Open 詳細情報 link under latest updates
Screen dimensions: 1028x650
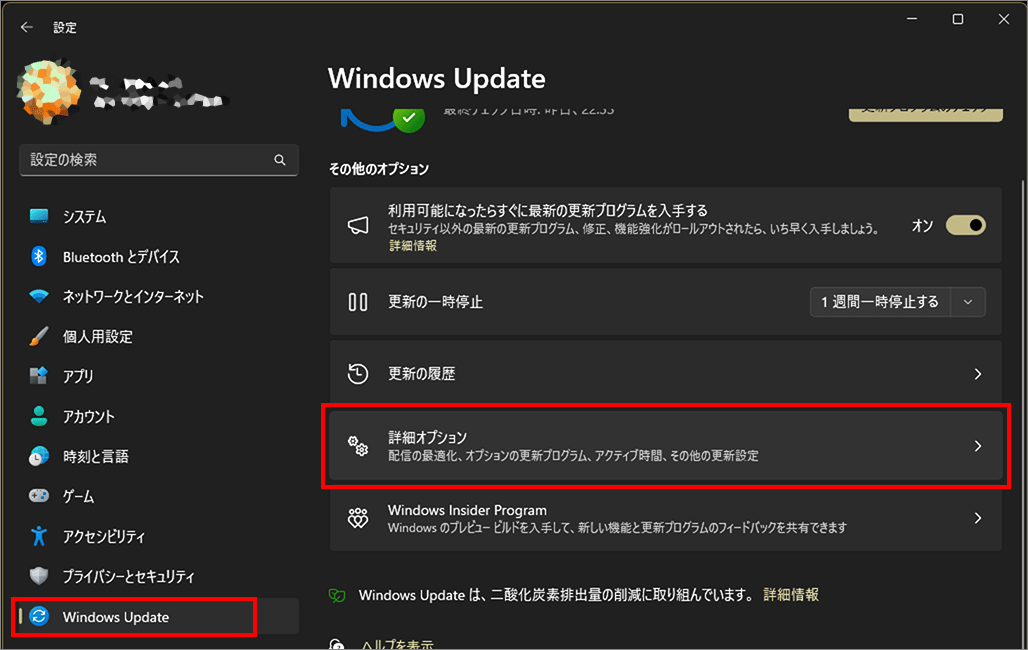(412, 245)
